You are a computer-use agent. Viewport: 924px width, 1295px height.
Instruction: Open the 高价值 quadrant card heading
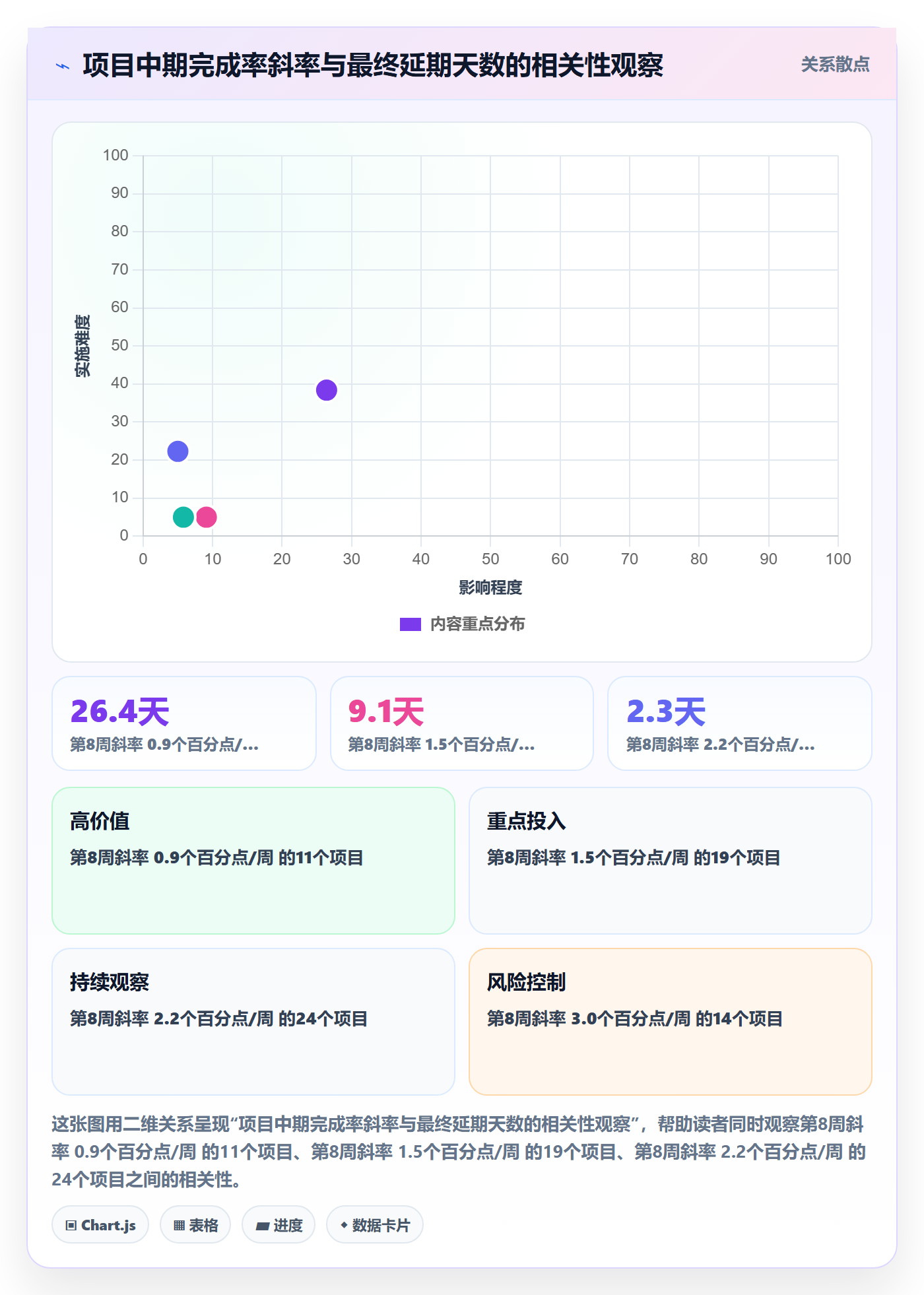click(x=100, y=821)
